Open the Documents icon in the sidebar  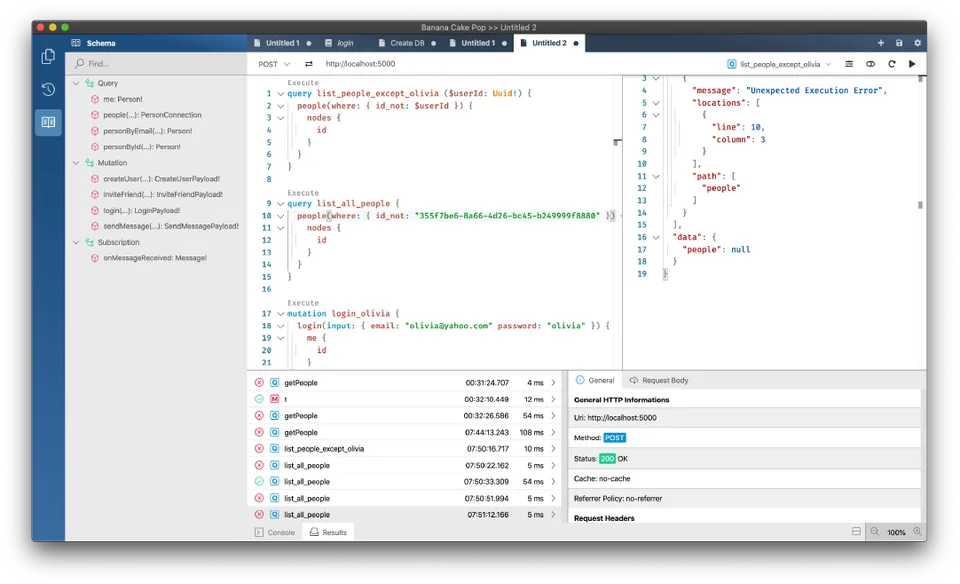pos(48,57)
